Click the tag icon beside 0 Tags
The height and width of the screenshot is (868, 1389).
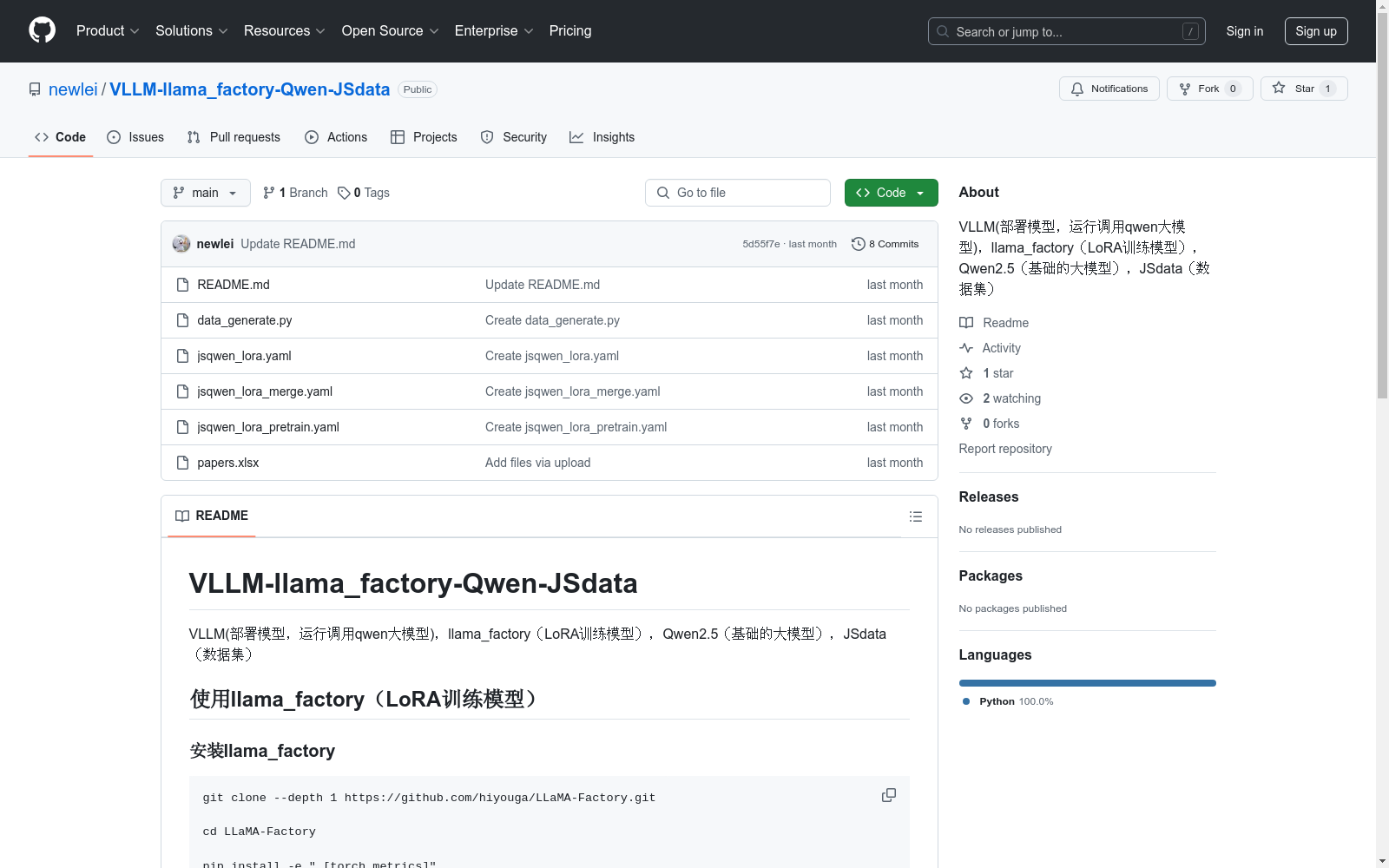pos(344,193)
